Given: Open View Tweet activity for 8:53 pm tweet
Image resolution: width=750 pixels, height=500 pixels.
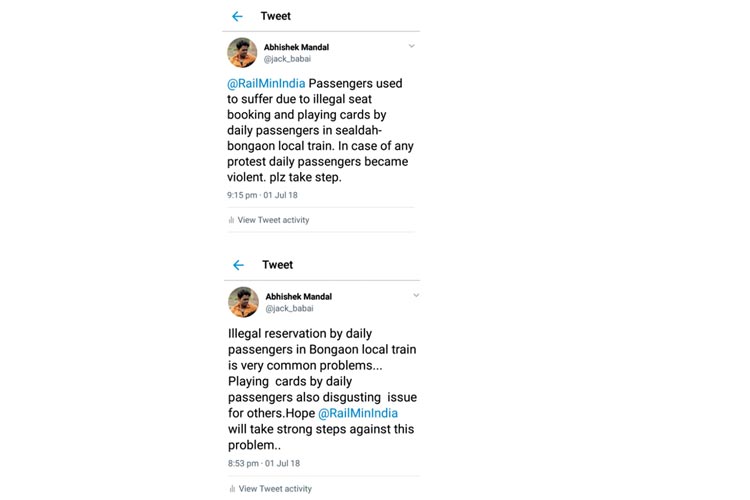Looking at the screenshot, I should click(x=275, y=489).
